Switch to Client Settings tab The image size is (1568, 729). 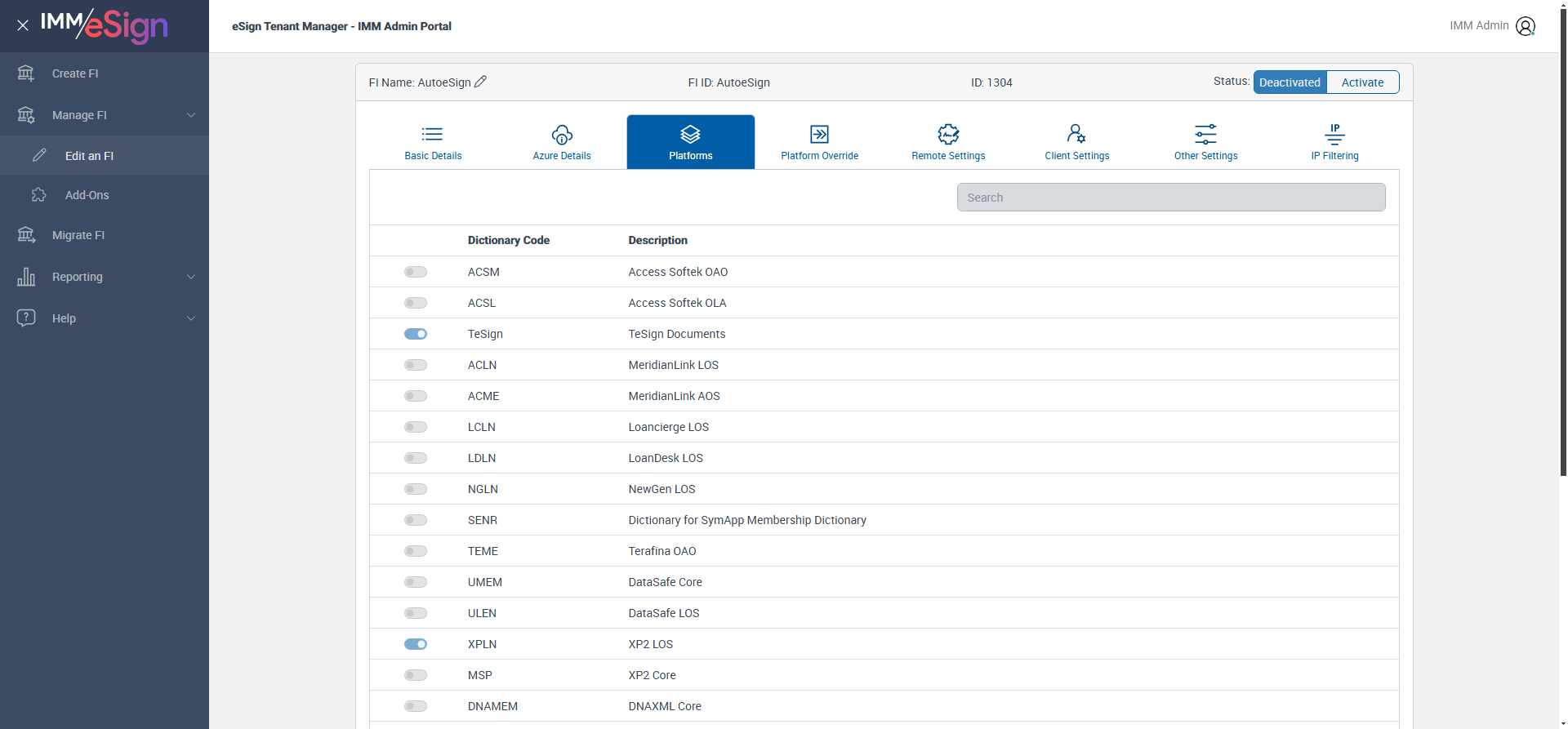(x=1076, y=142)
